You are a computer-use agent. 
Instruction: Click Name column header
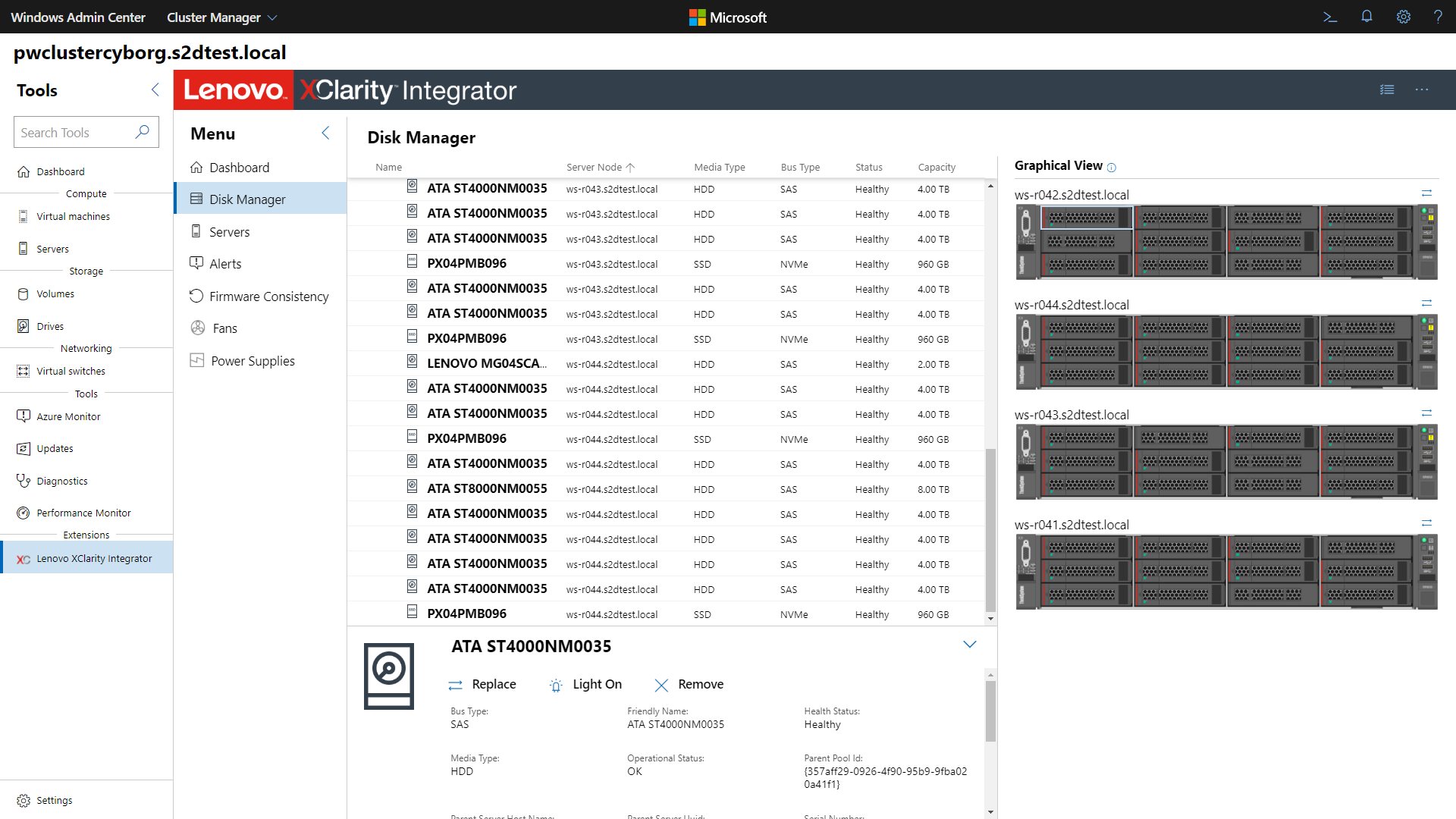click(x=388, y=167)
